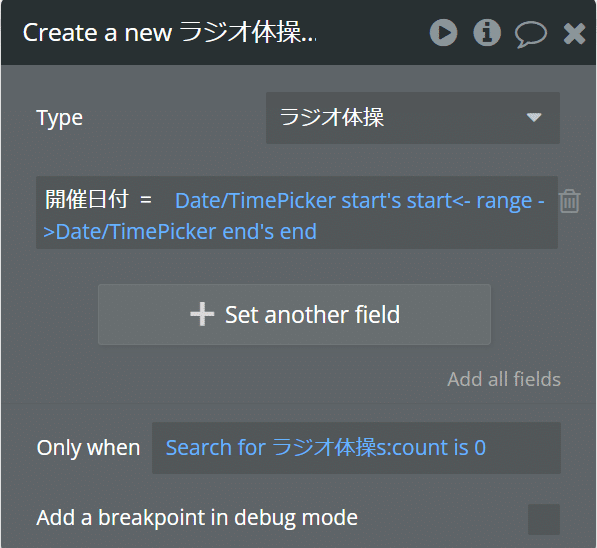Click the play icon in the header
The width and height of the screenshot is (597, 548).
tap(444, 33)
